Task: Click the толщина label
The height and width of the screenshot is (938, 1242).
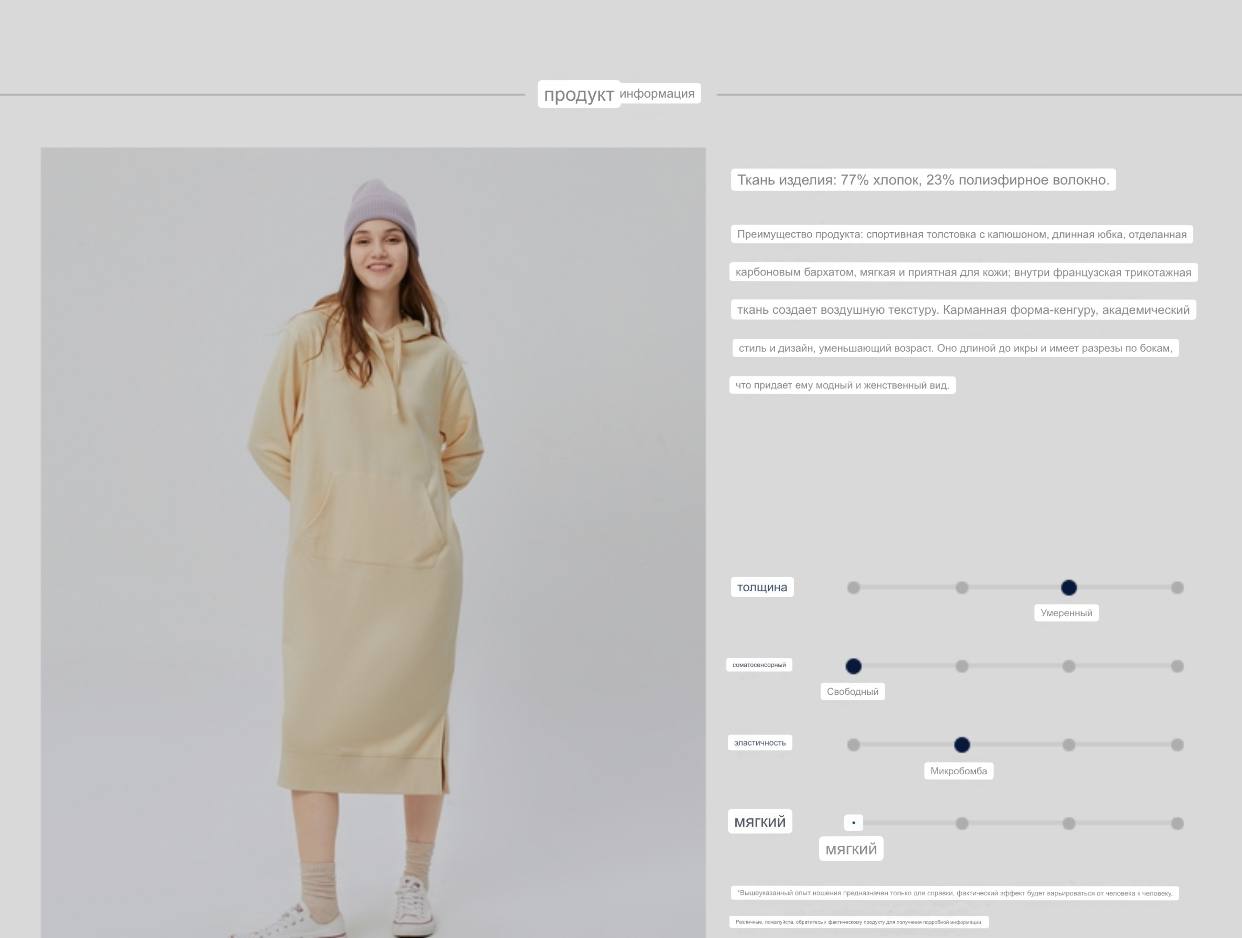Action: point(762,587)
